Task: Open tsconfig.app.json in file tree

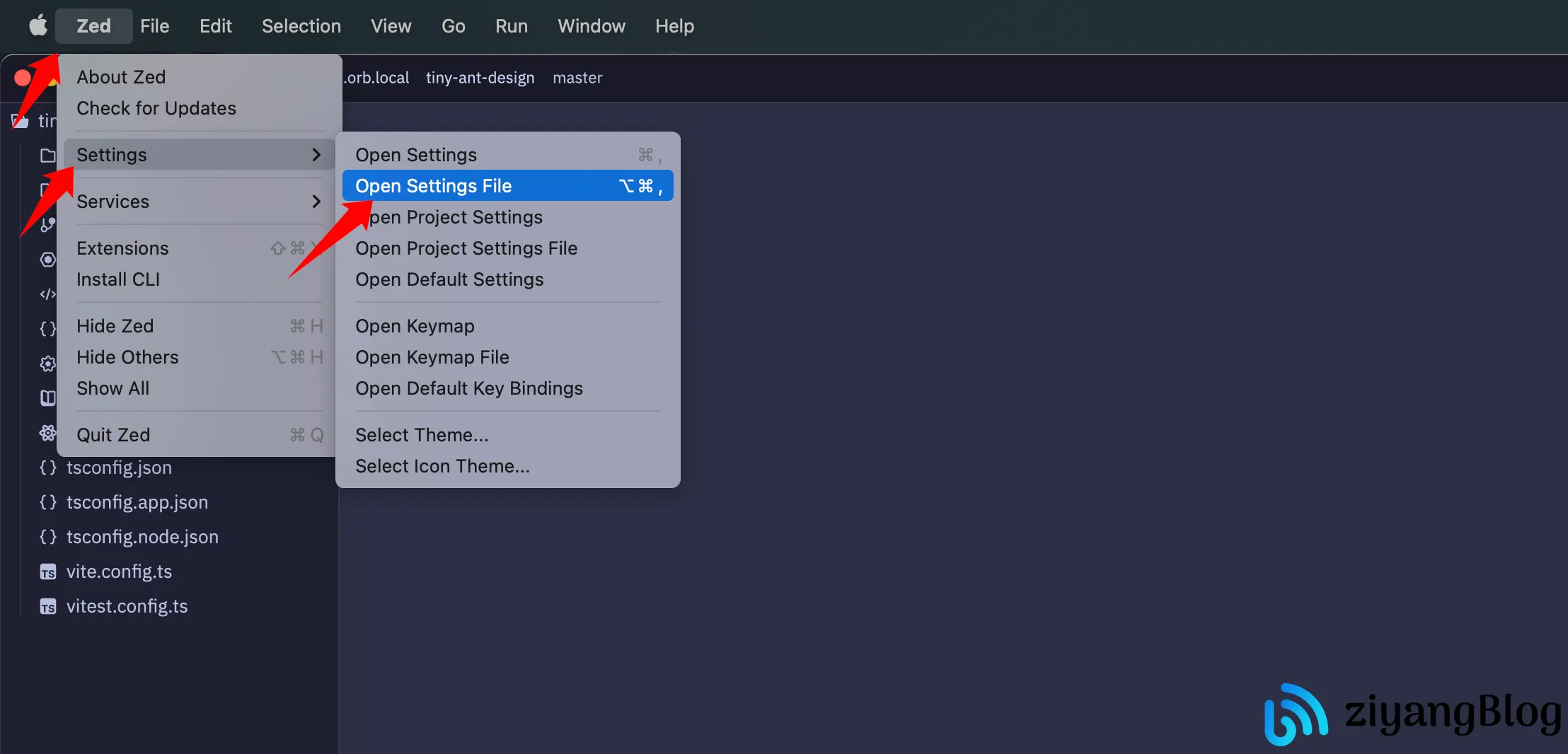Action: 137,502
